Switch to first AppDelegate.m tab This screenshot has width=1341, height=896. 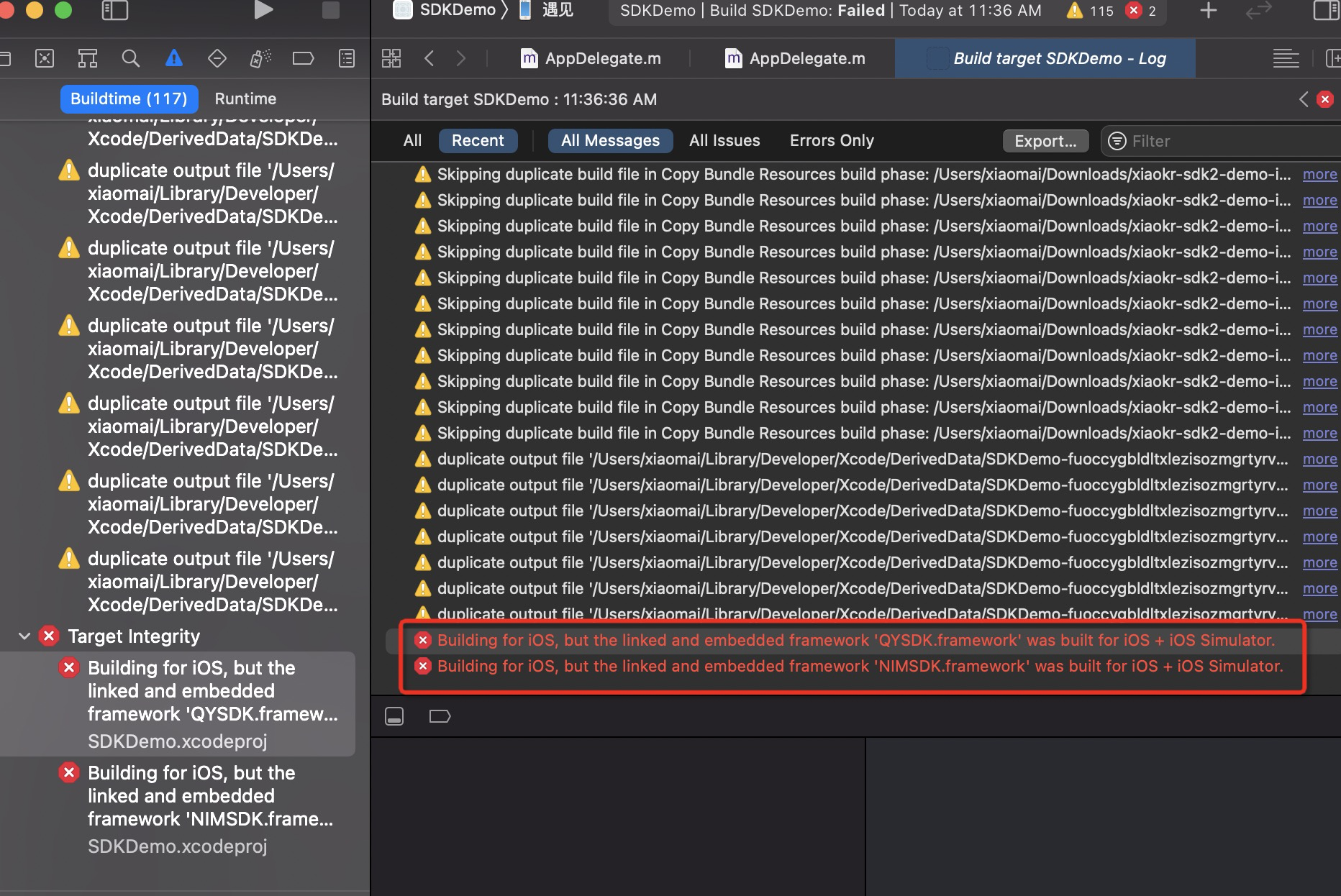(x=591, y=58)
